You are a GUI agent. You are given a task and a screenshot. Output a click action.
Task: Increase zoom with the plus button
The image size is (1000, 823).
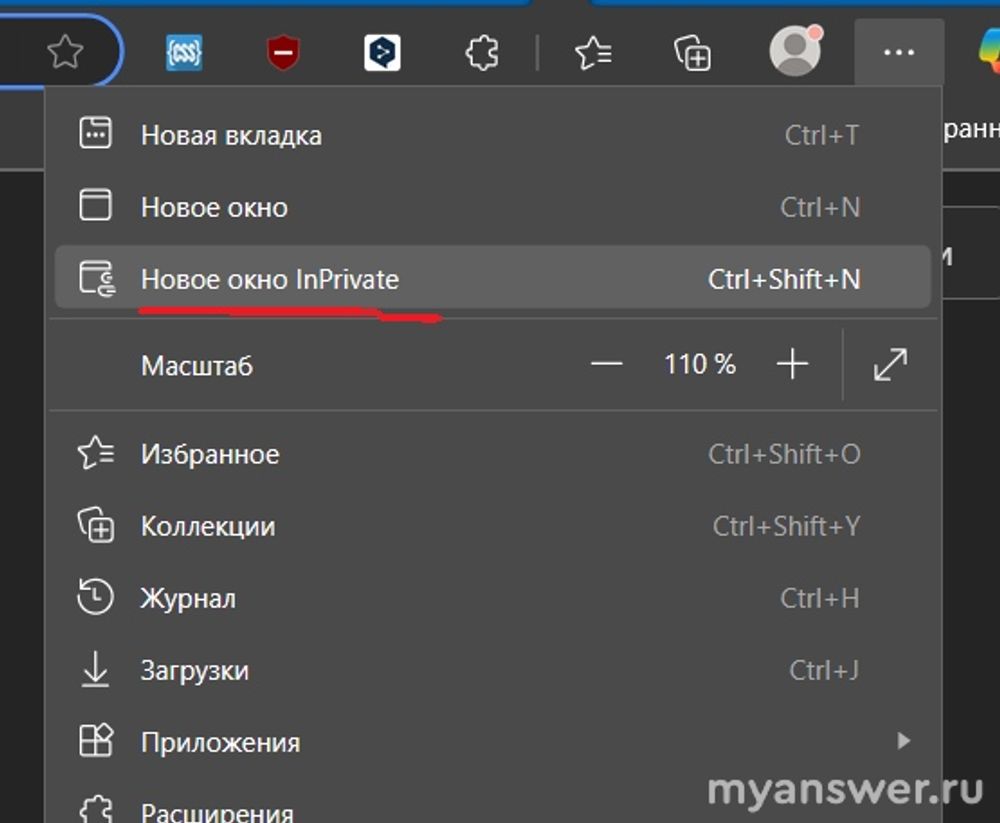pyautogui.click(x=792, y=364)
